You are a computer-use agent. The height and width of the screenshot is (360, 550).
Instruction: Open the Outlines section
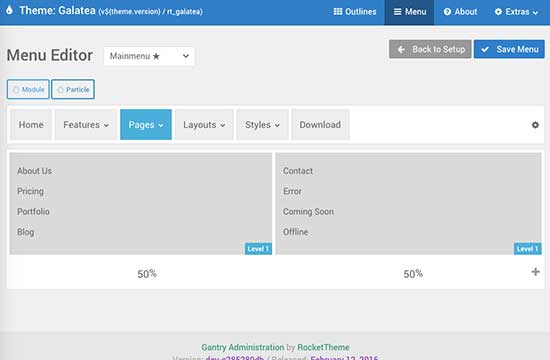(x=355, y=12)
